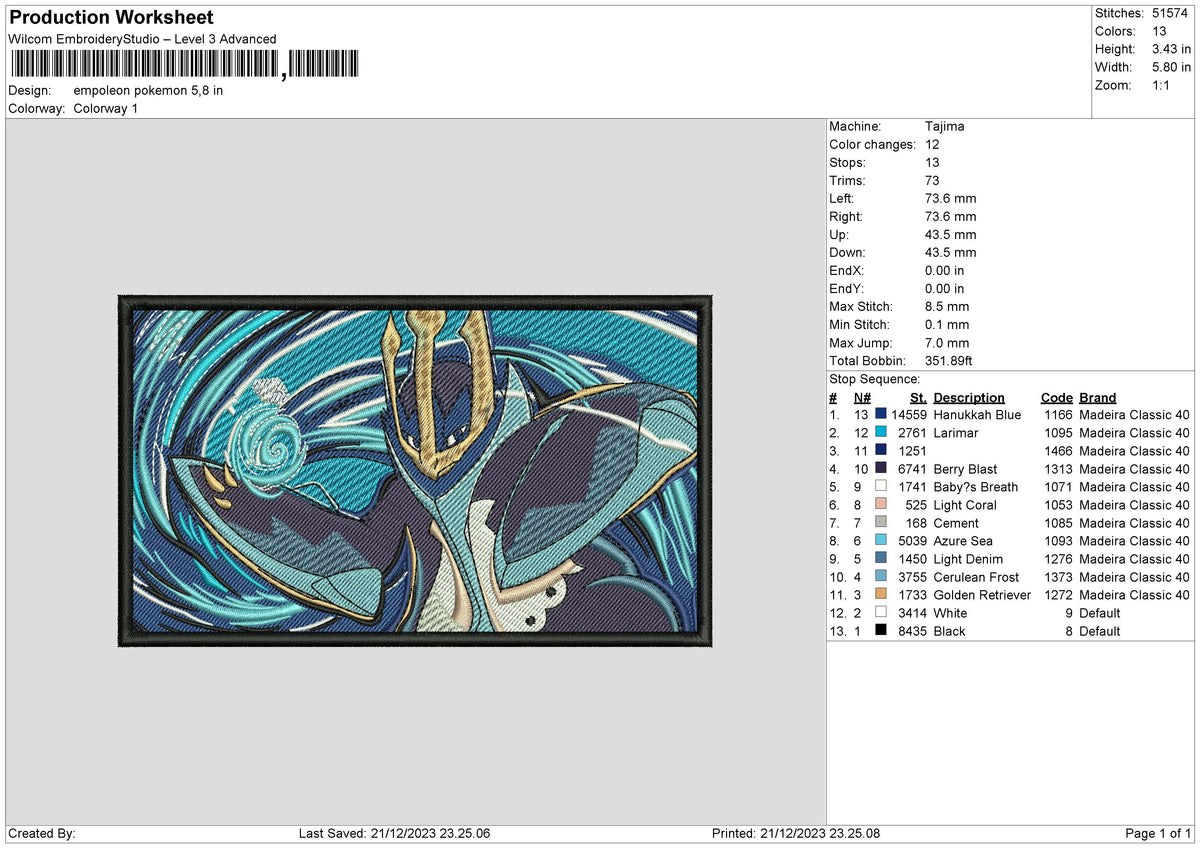1200x848 pixels.
Task: Click the Wilcom EmbroideryStudio subtitle
Action: [x=142, y=39]
